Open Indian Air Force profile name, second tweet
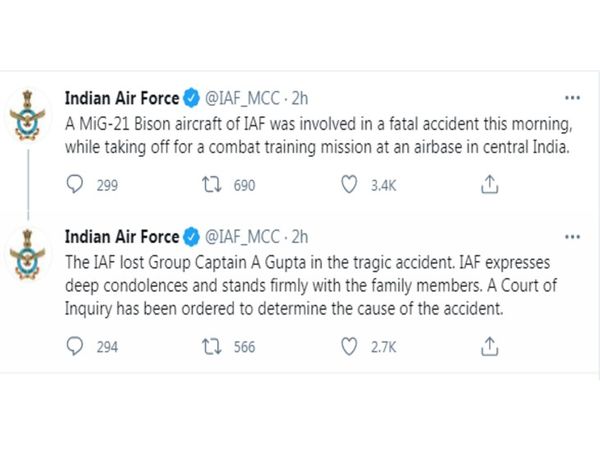The height and width of the screenshot is (450, 600). [x=122, y=237]
